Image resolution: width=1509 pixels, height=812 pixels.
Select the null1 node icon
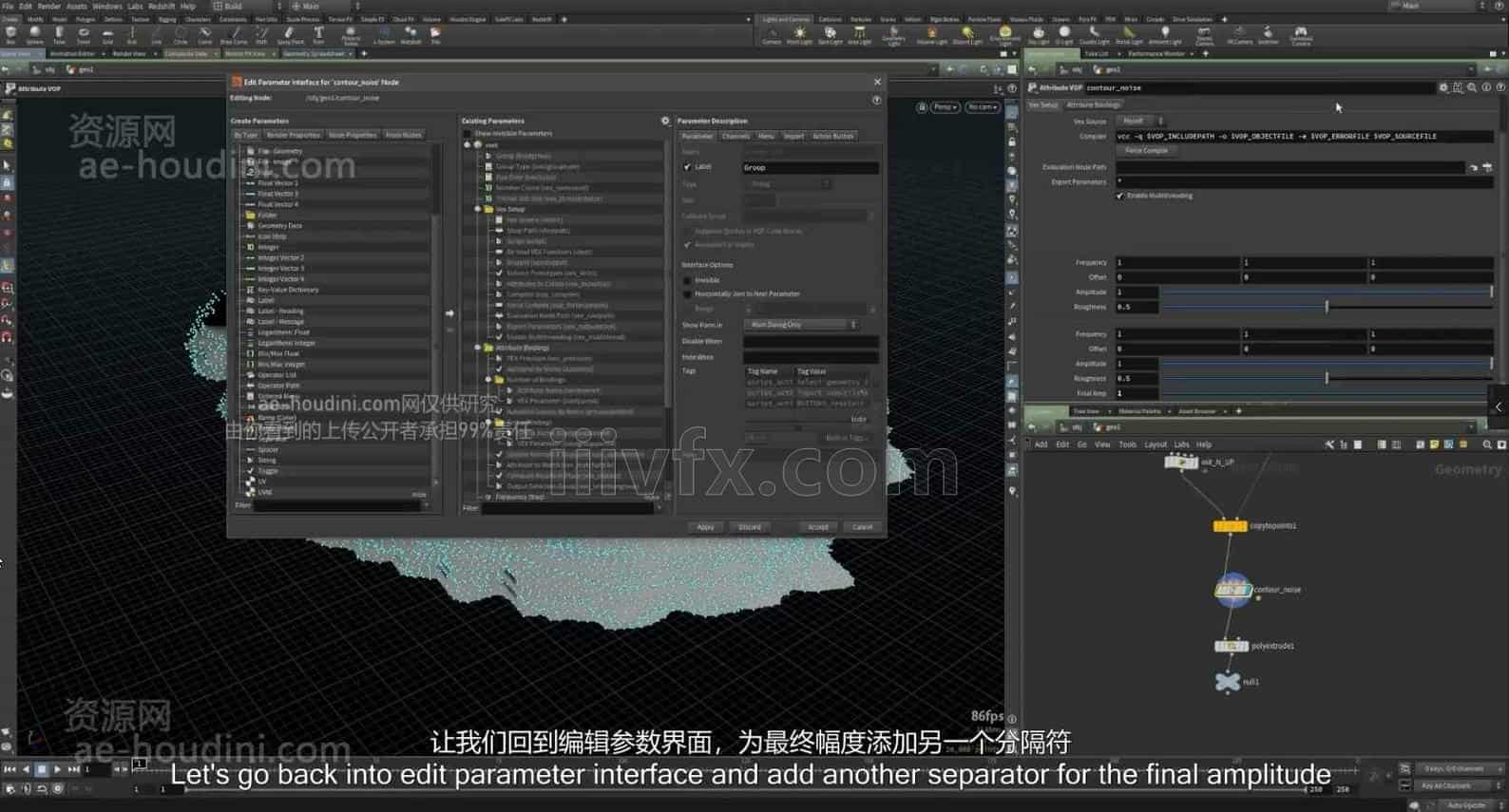pos(1228,681)
